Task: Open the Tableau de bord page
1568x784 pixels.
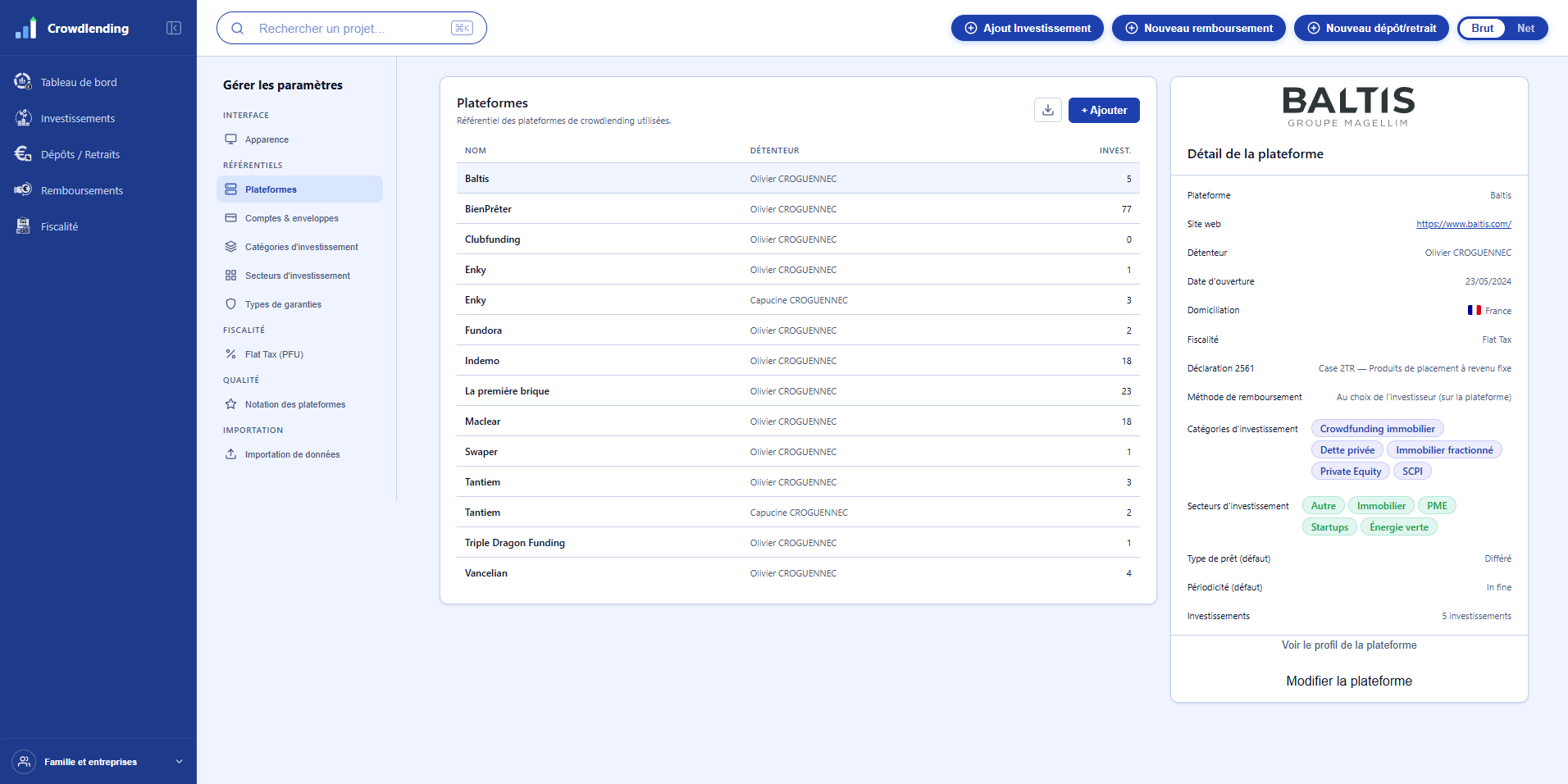Action: click(x=98, y=82)
